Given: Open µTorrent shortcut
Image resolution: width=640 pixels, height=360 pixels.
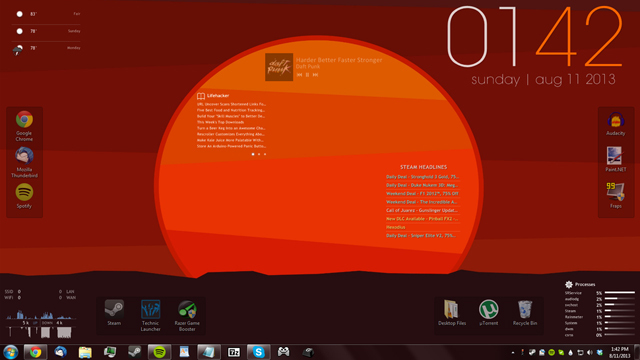Looking at the screenshot, I should coord(488,313).
